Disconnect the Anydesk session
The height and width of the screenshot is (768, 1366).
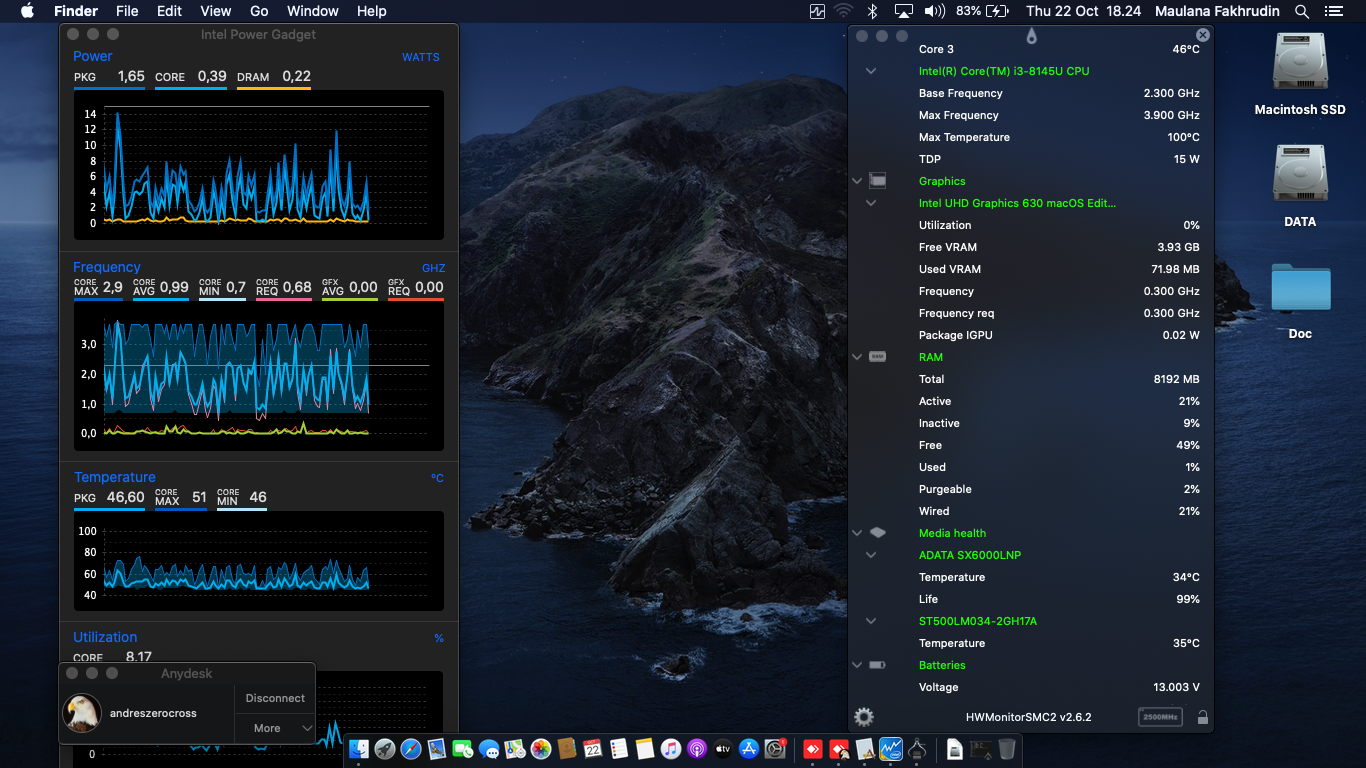275,698
